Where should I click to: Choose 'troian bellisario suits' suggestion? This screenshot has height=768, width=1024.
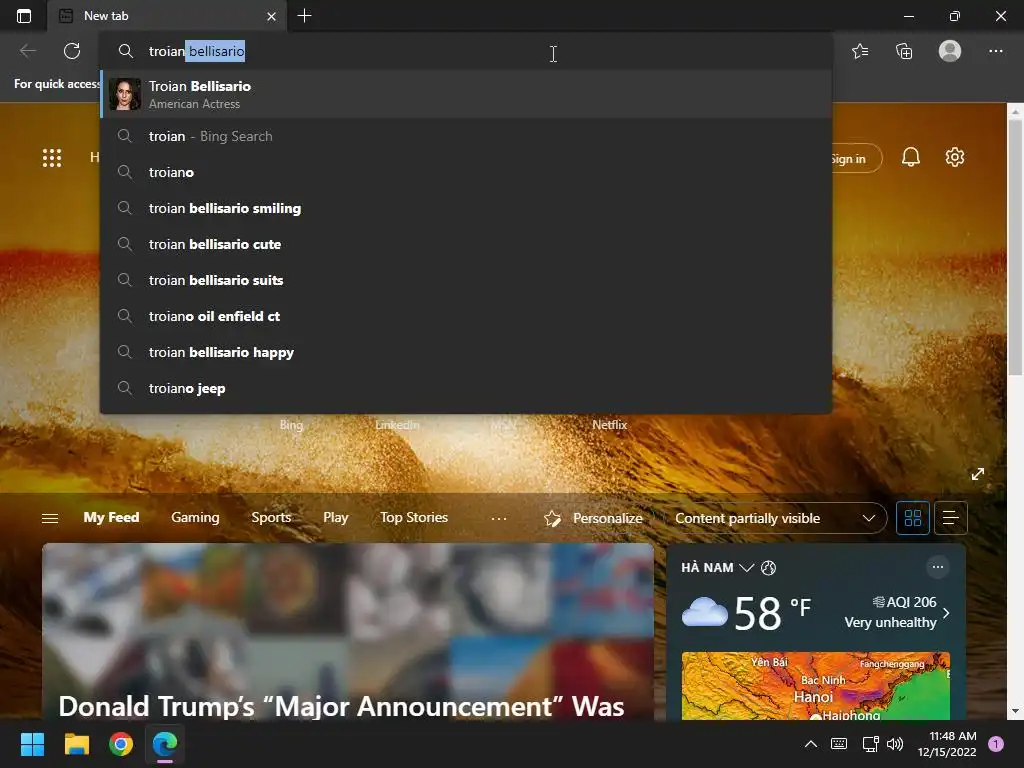click(x=466, y=280)
